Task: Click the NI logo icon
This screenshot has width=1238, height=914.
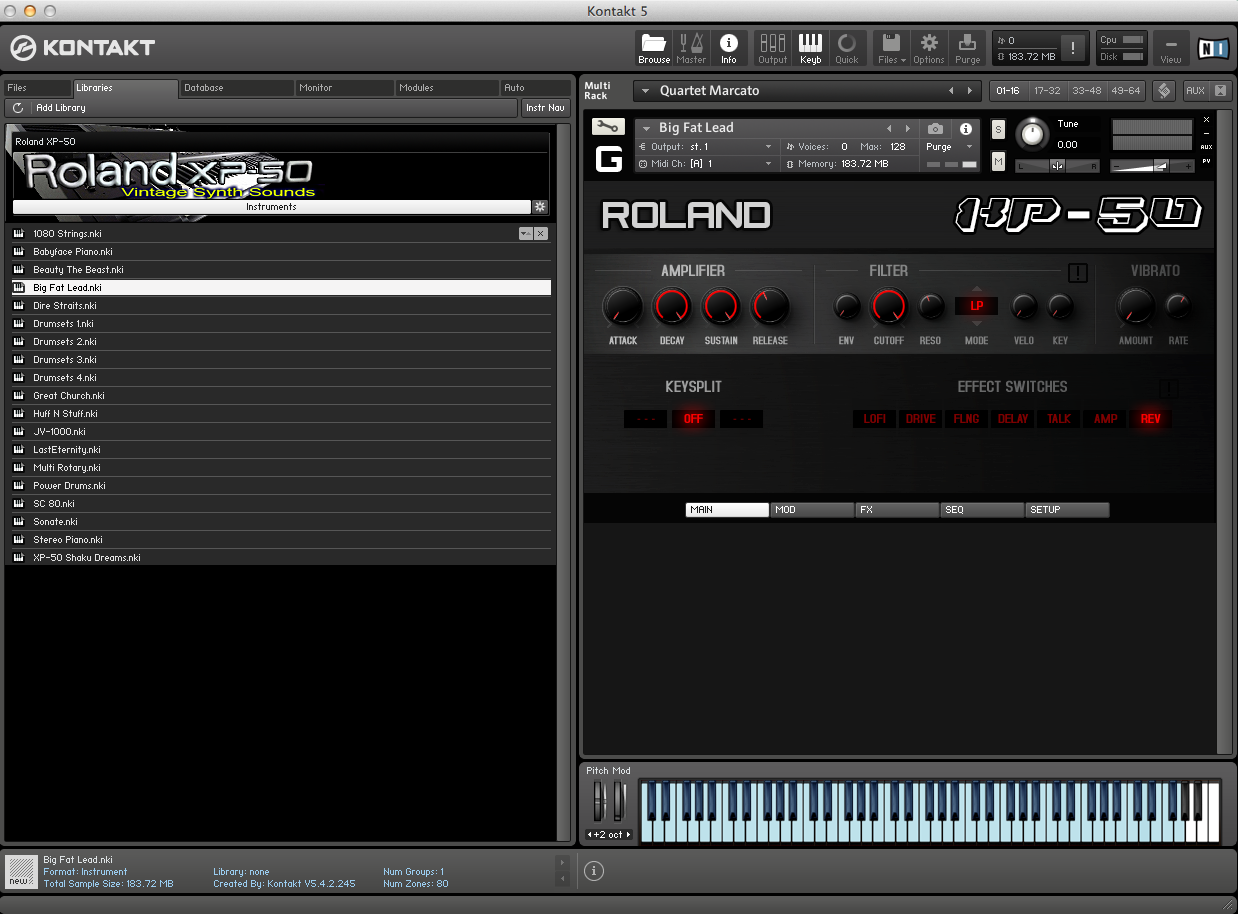Action: coord(1213,47)
